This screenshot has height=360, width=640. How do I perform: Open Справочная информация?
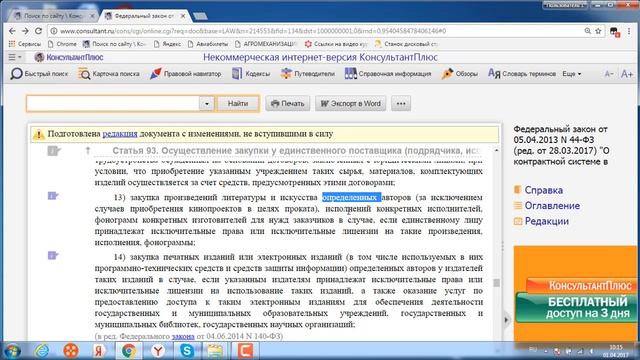click(x=388, y=74)
